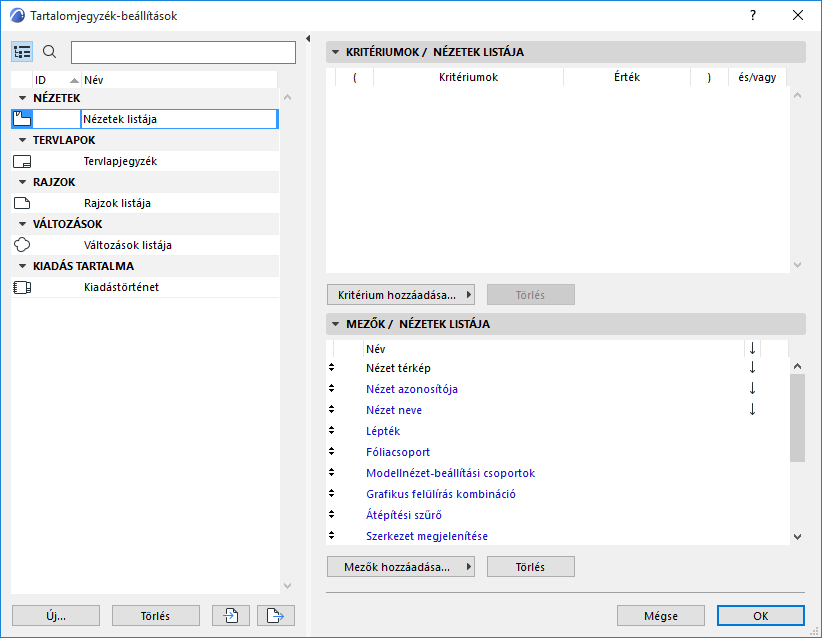Select Változások listája entry
This screenshot has height=638, width=822.
pyautogui.click(x=128, y=245)
